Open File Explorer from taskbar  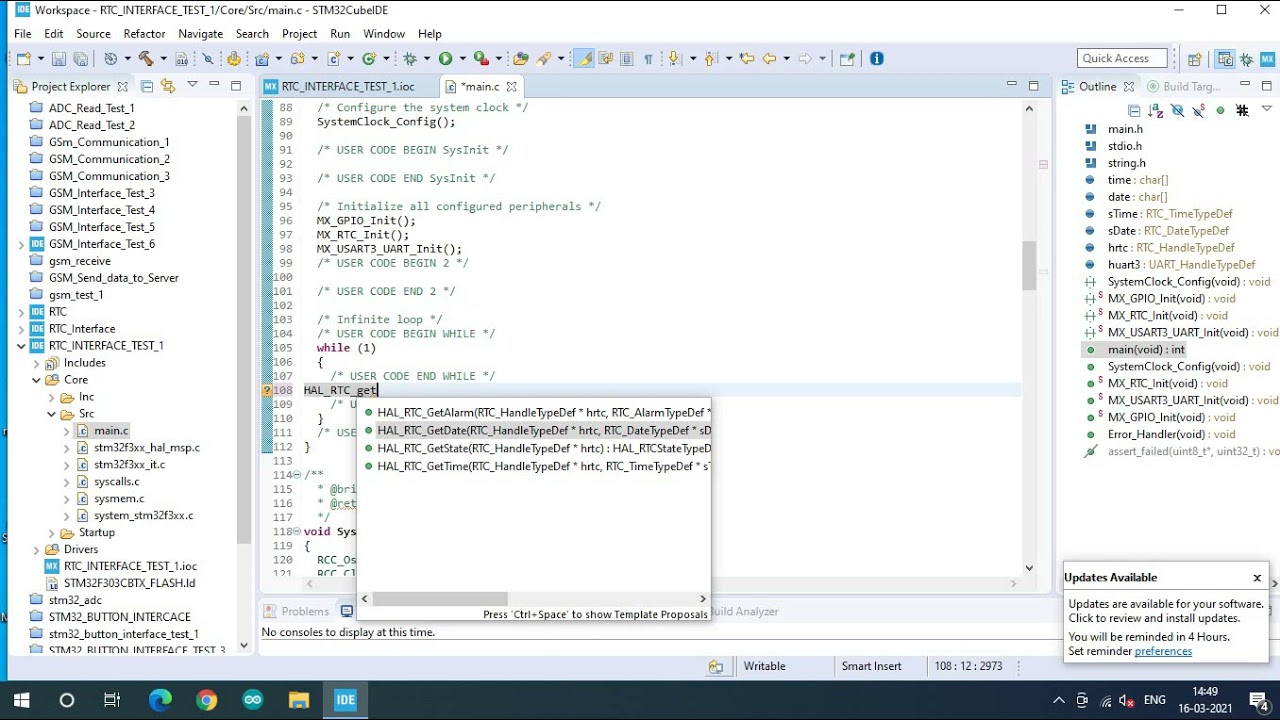click(x=298, y=700)
